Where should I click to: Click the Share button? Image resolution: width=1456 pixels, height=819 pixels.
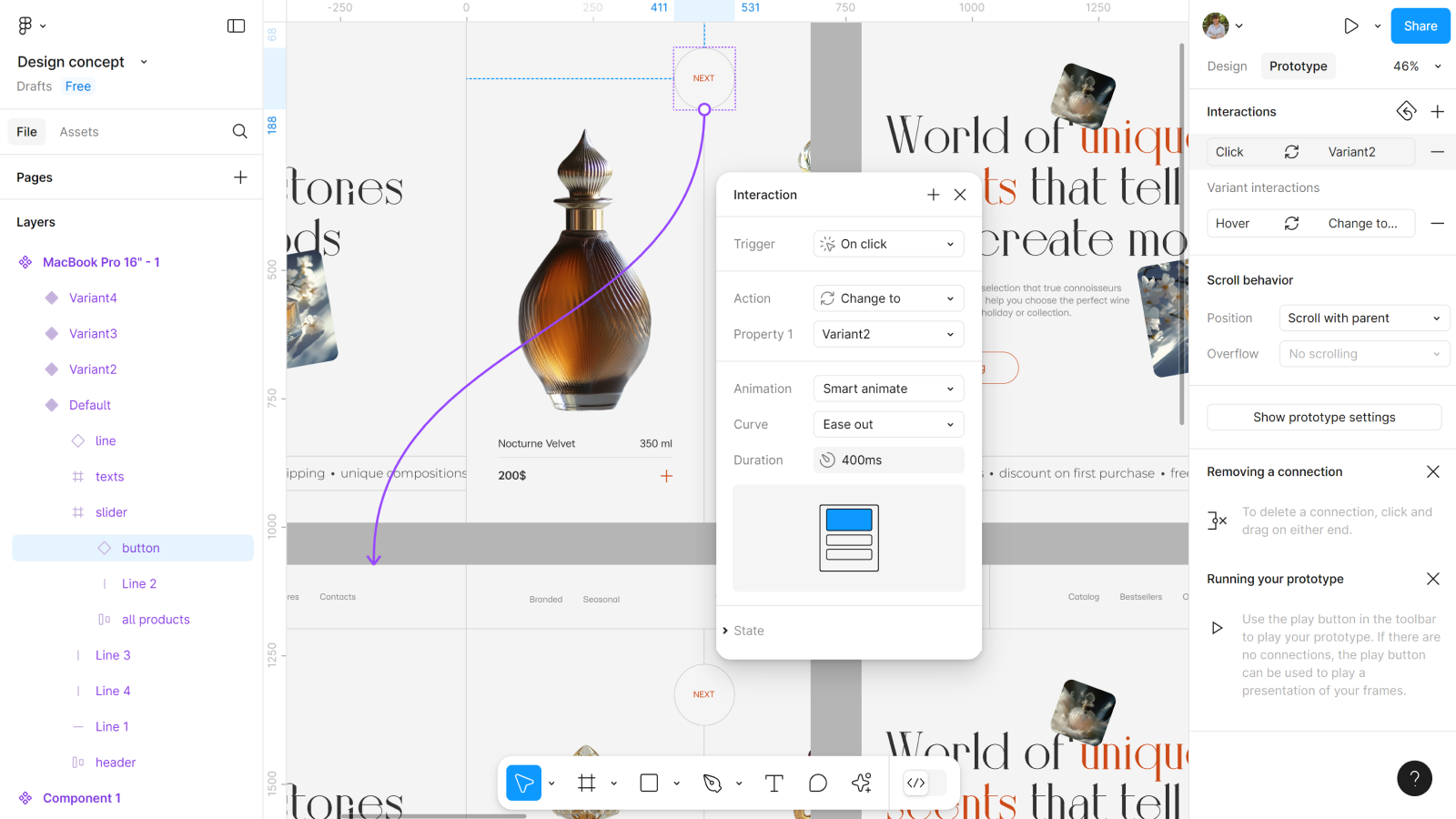point(1420,25)
